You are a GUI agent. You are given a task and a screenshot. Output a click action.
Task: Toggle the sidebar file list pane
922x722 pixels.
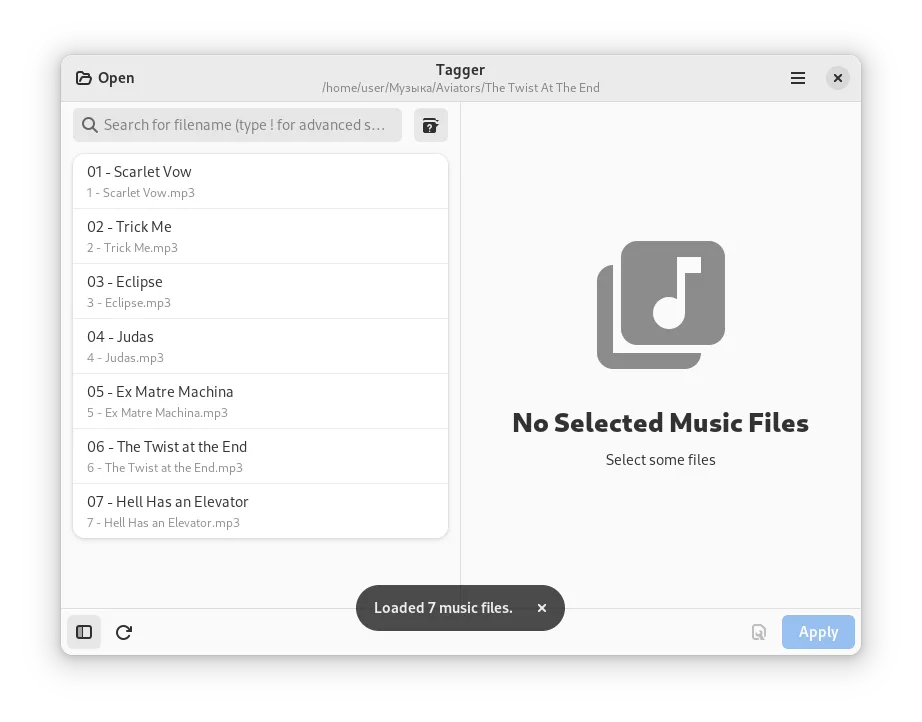coord(84,632)
